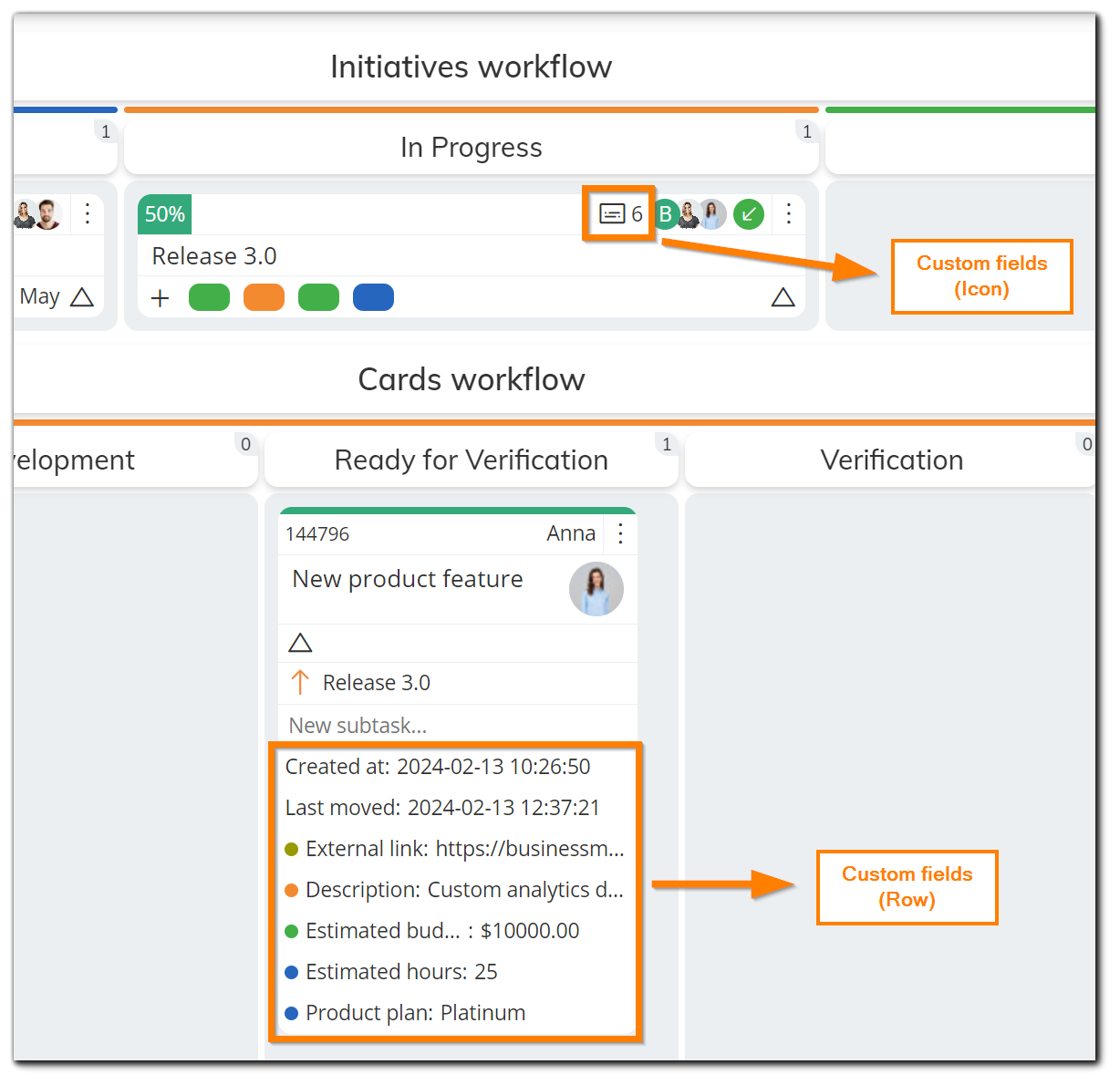Click the triangle icon next to May
Viewport: 1120px width, 1085px height.
pos(82,297)
